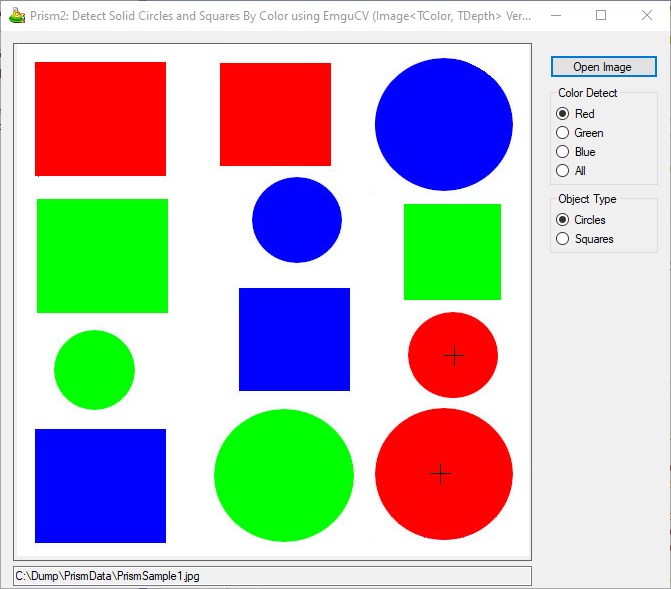Click the crosshair on the large red circle

[x=440, y=474]
